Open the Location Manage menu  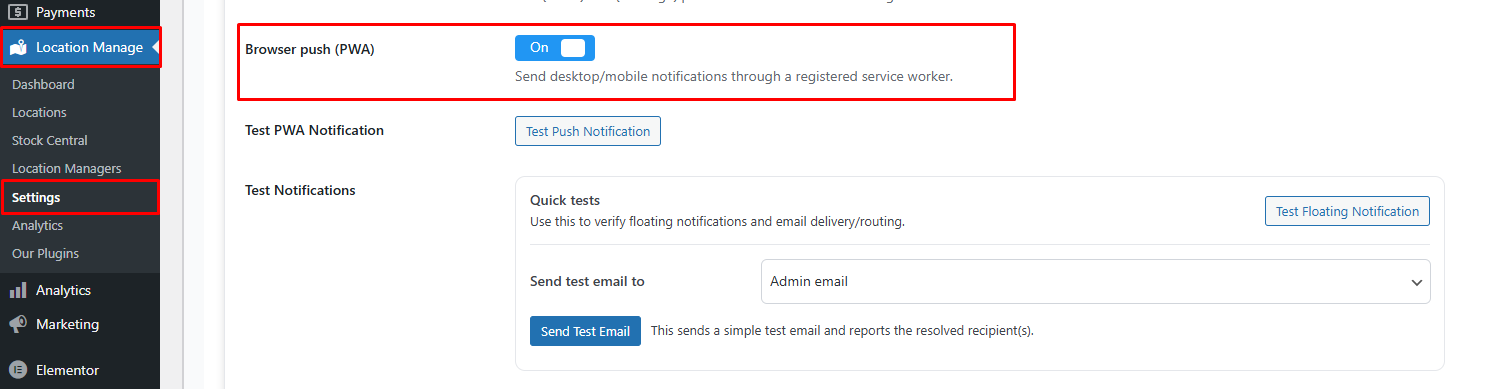pyautogui.click(x=80, y=48)
